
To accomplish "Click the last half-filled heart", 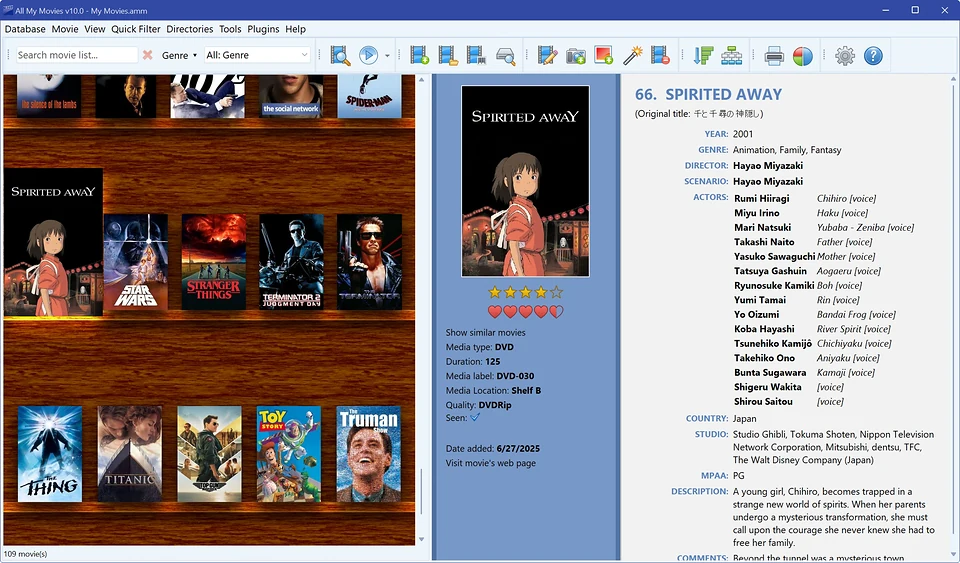I will [556, 312].
